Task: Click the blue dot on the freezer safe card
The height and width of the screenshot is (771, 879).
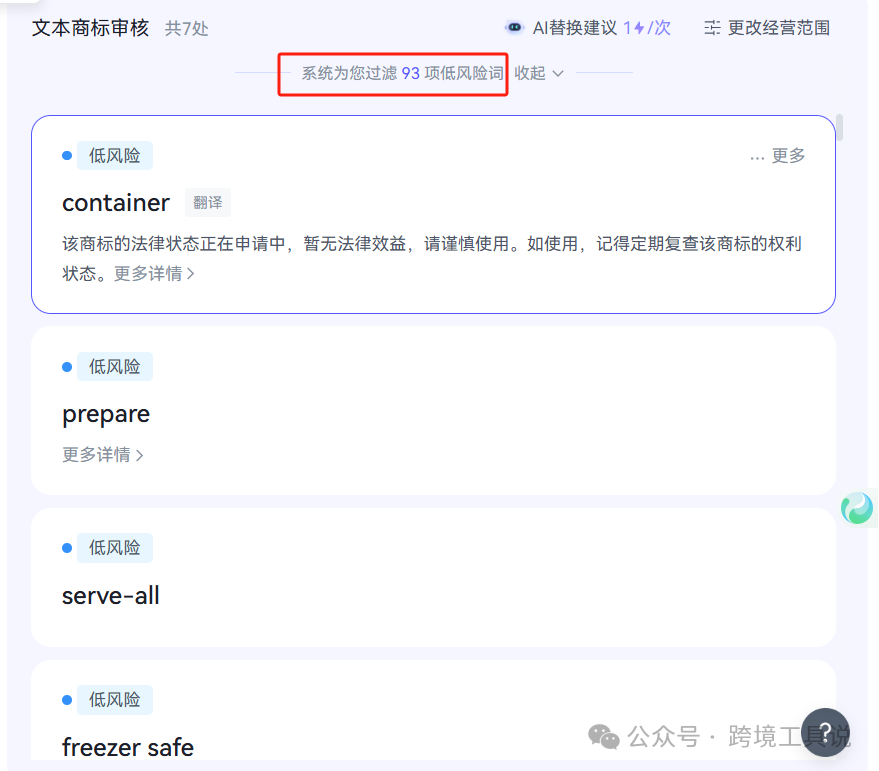Action: coord(67,700)
